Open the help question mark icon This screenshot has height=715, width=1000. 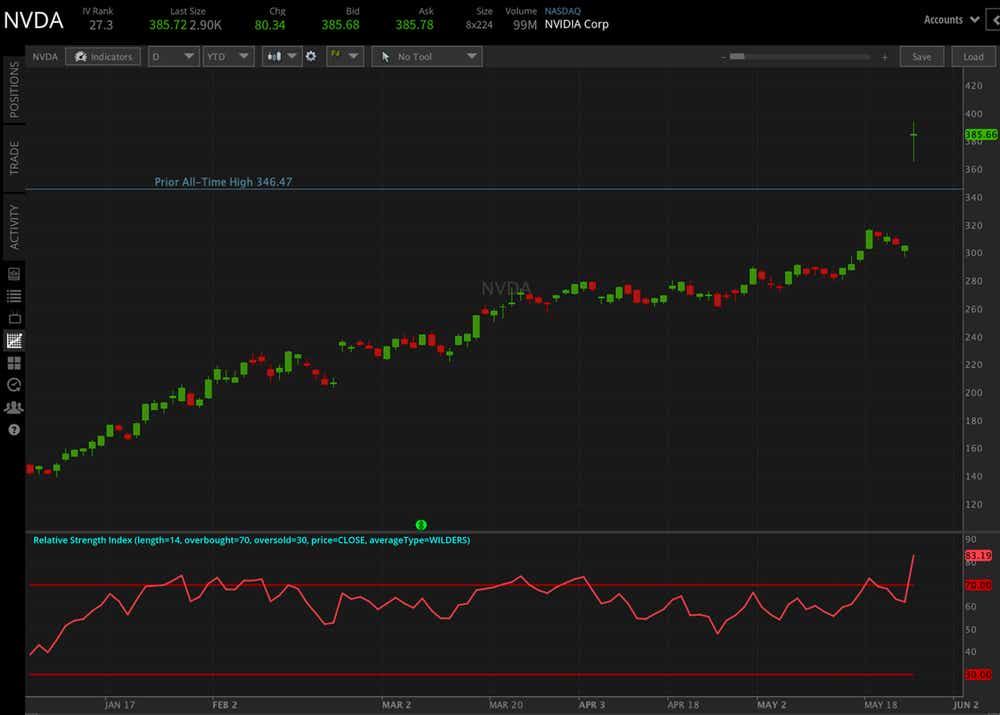point(13,430)
